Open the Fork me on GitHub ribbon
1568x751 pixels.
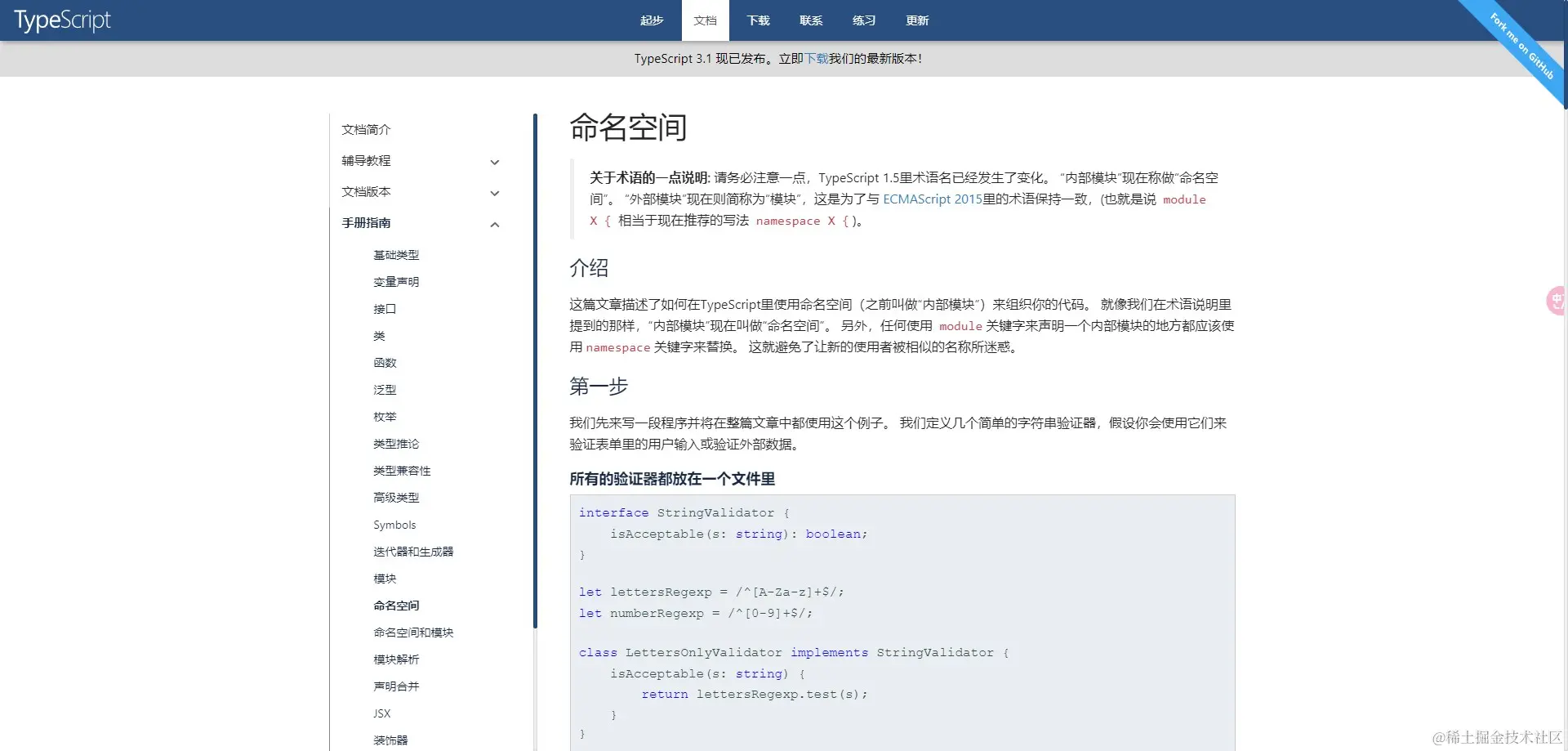1521,46
